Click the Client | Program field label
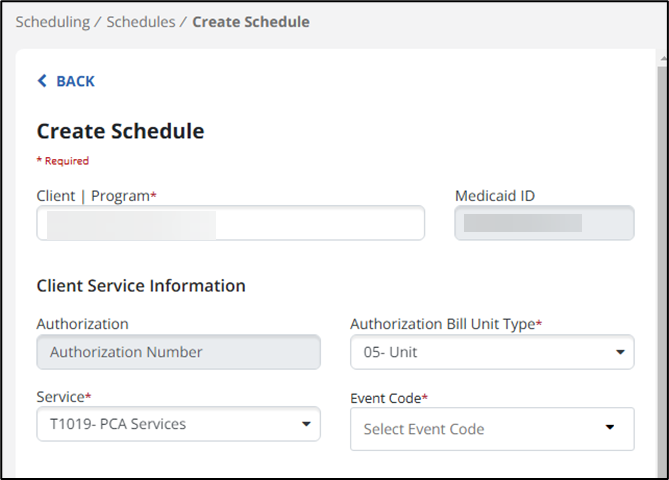The width and height of the screenshot is (669, 480). pyautogui.click(x=96, y=196)
